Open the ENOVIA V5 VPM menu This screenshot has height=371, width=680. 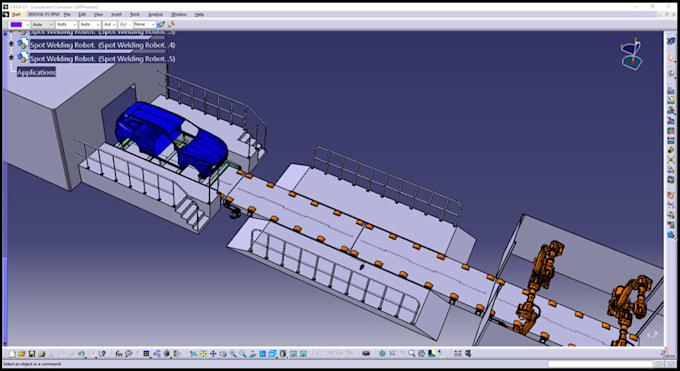coord(43,14)
